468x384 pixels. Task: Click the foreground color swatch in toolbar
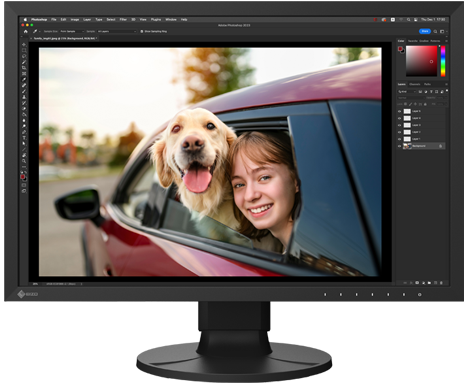pyautogui.click(x=23, y=176)
